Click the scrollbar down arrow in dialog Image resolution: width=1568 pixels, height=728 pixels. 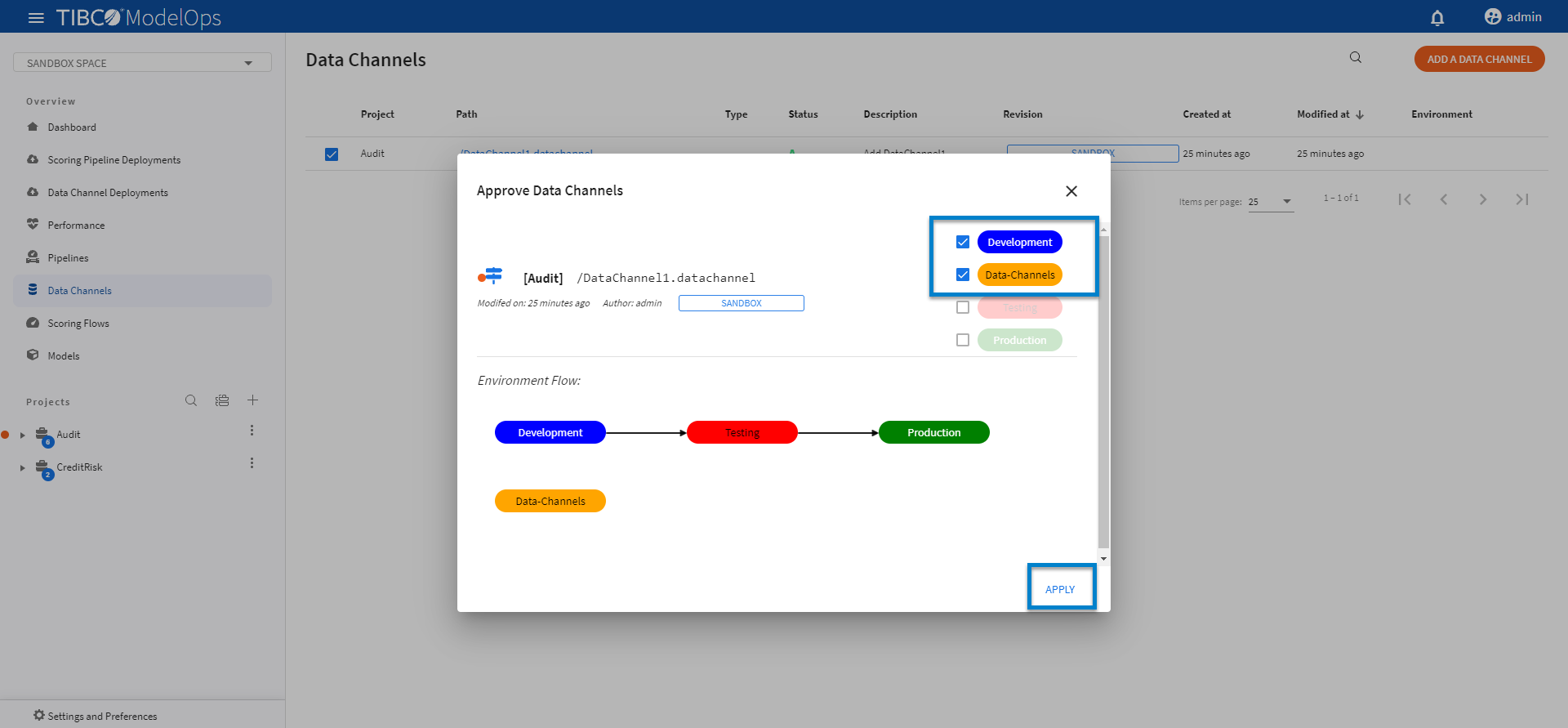1104,559
